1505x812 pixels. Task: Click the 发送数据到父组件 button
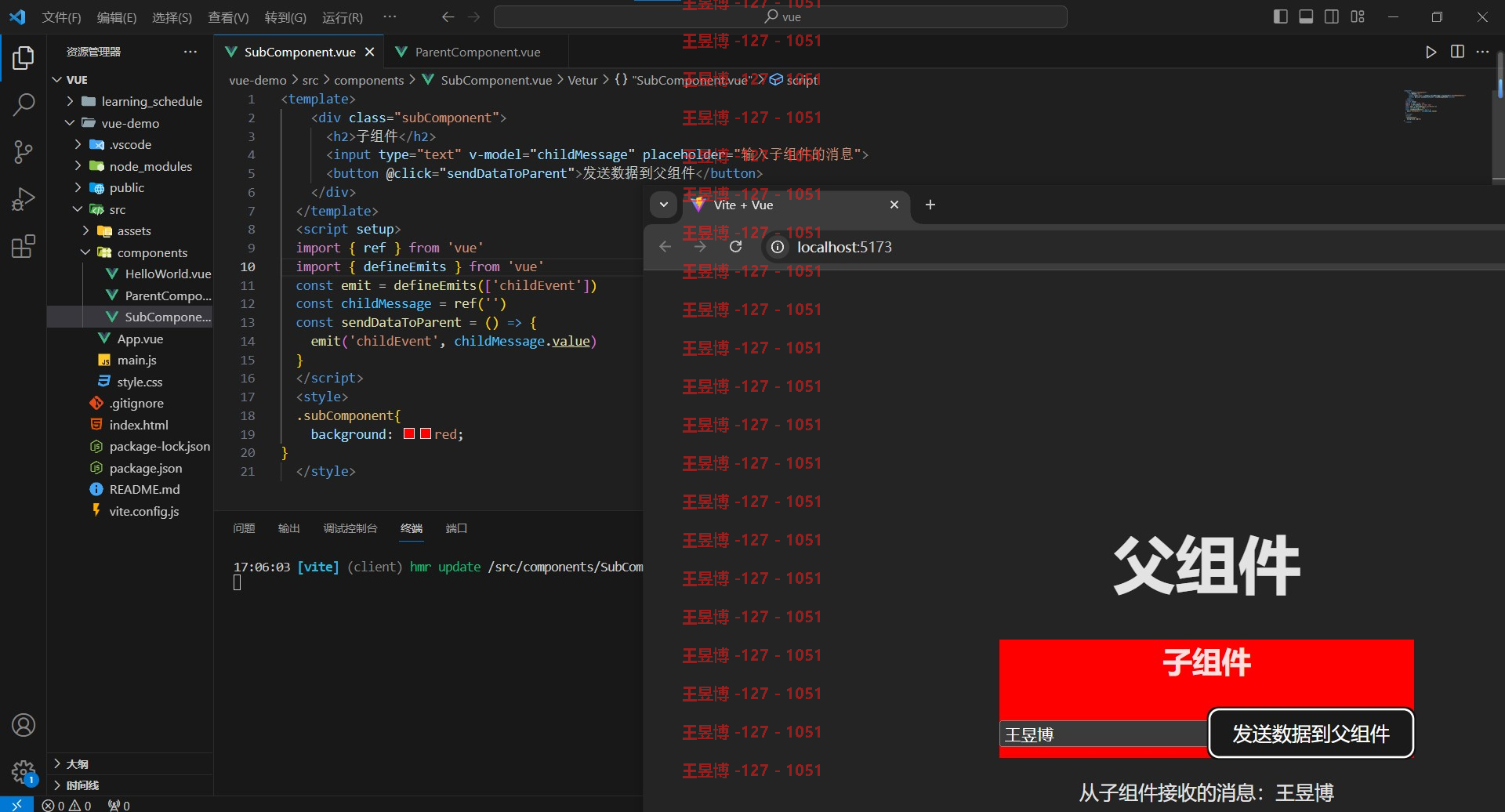pyautogui.click(x=1311, y=734)
